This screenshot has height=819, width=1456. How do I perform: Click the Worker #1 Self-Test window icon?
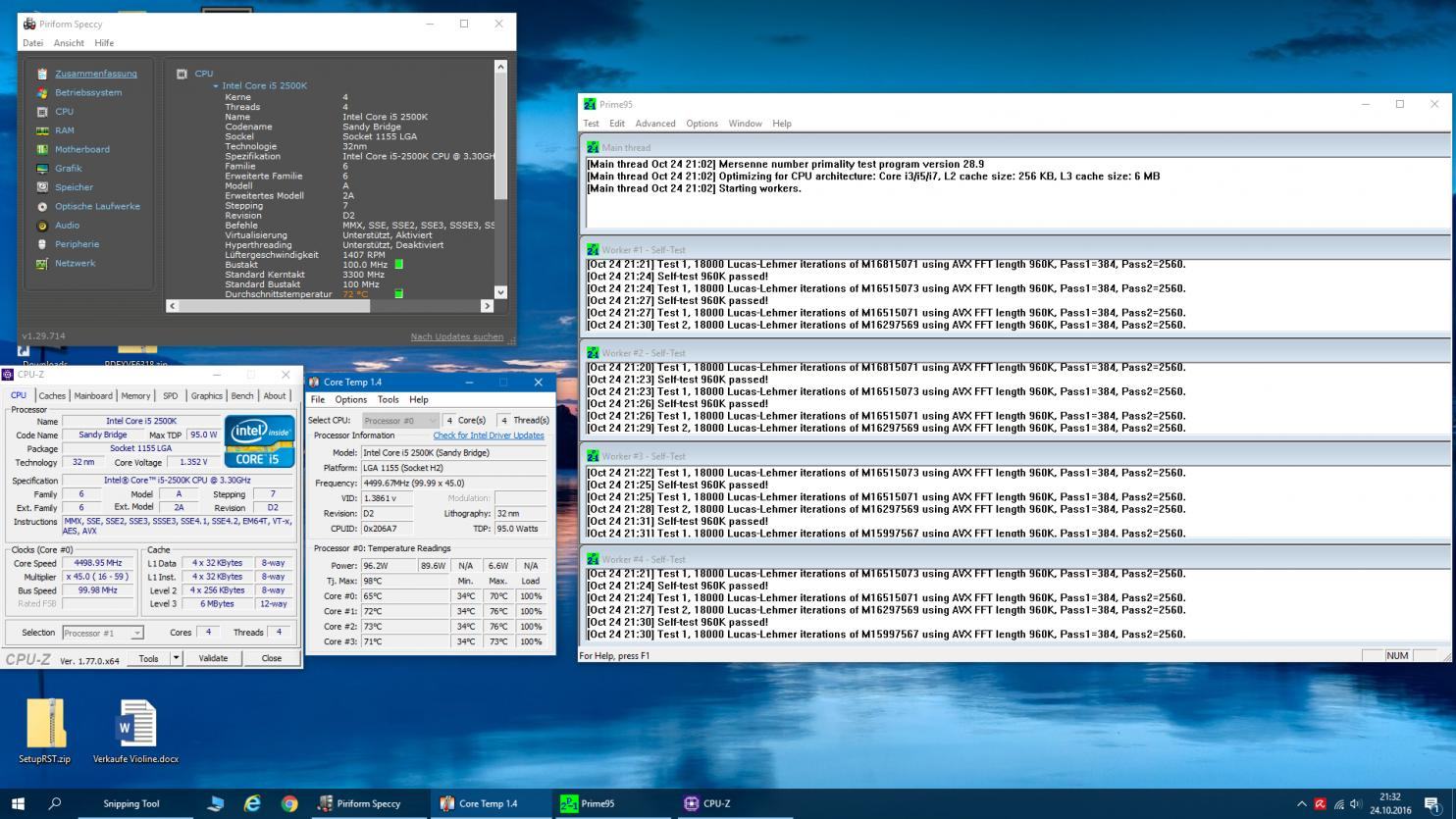pos(593,250)
